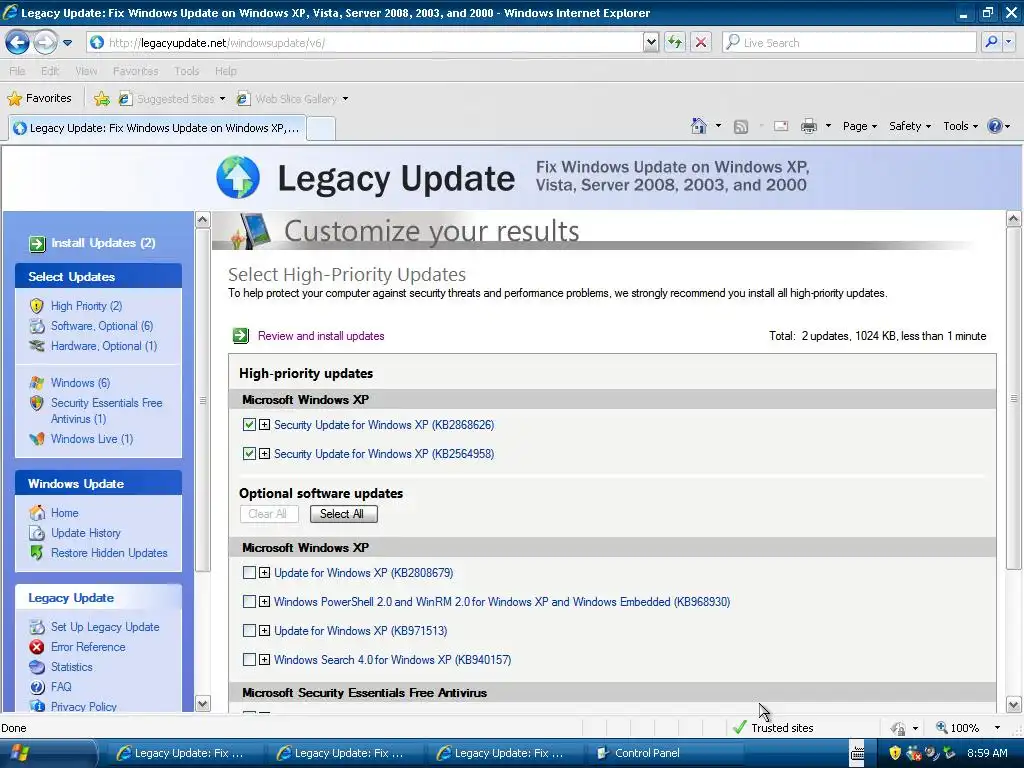Image resolution: width=1024 pixels, height=768 pixels.
Task: Click the FAQ question mark icon
Action: (x=37, y=687)
